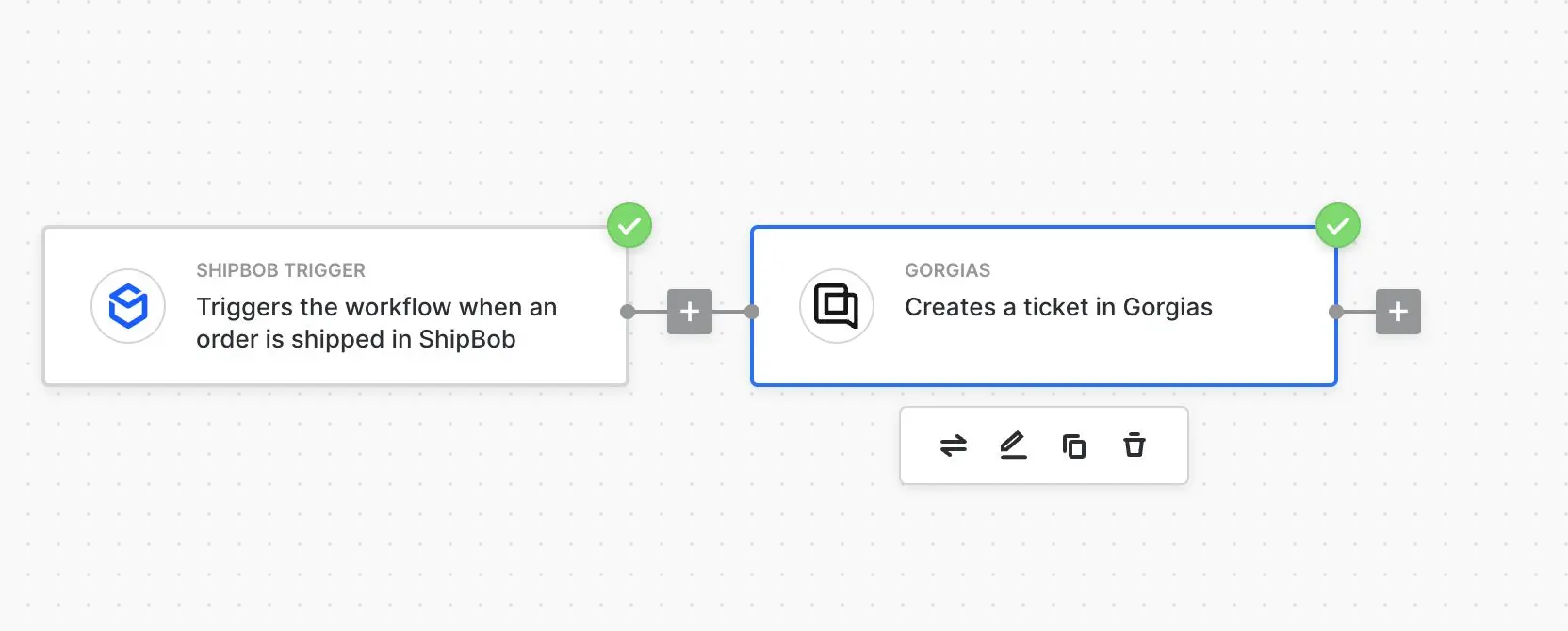1568x631 pixels.
Task: Click the ShipBob logo icon
Action: click(x=128, y=306)
